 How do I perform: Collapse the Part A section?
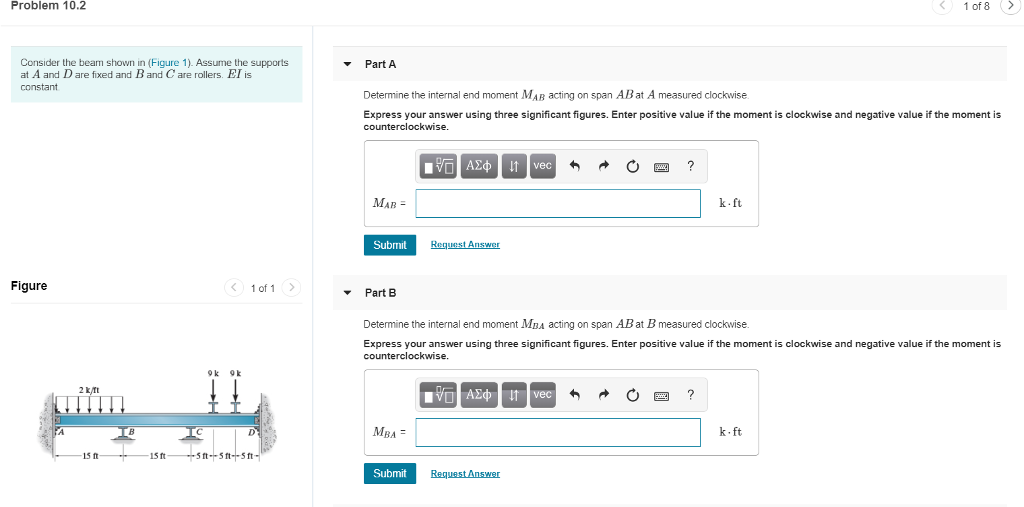click(347, 65)
